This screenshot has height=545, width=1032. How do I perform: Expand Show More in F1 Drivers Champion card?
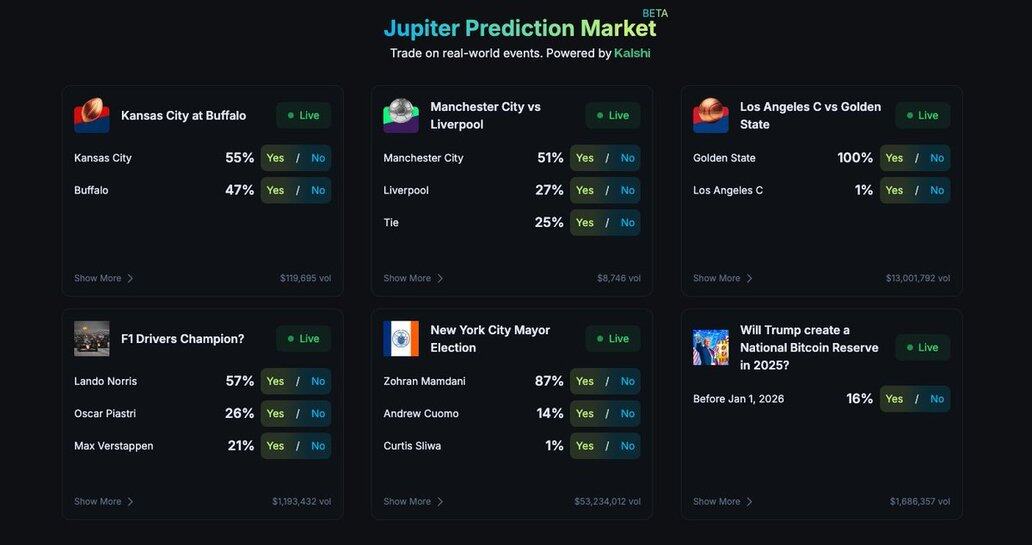104,501
